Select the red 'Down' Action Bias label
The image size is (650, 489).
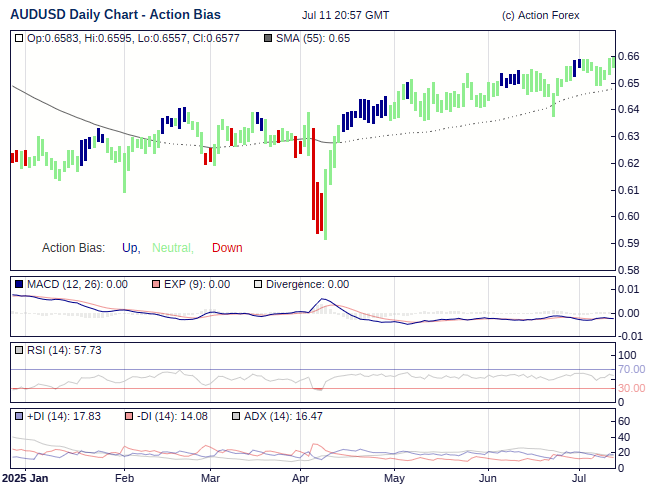(x=227, y=248)
